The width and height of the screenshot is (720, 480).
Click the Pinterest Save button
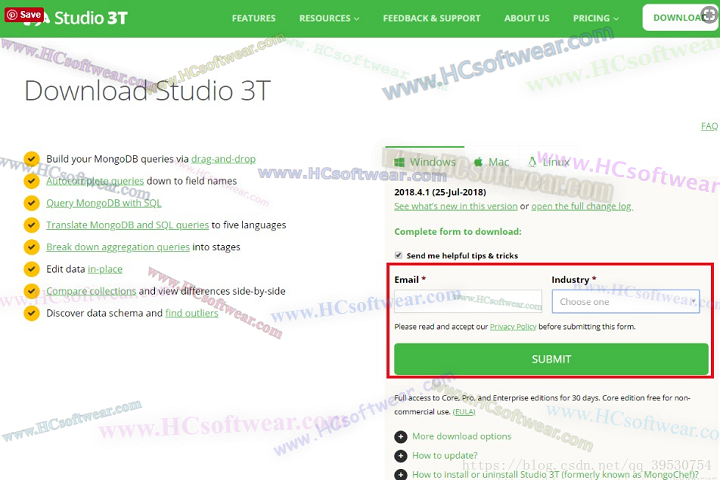click(x=24, y=15)
